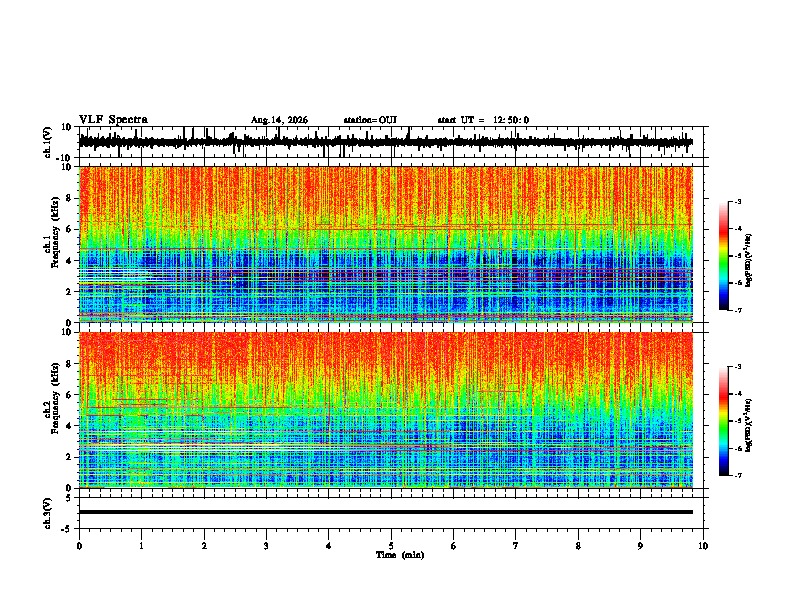
Task: Click the "2" kHz tick on ch.2 spectrogram
Action: 69,457
